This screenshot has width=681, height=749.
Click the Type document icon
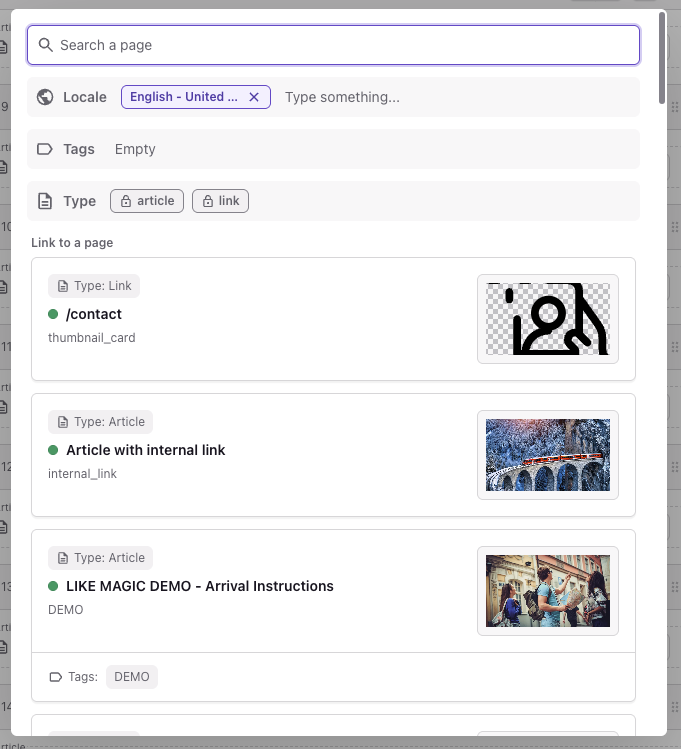[x=45, y=201]
